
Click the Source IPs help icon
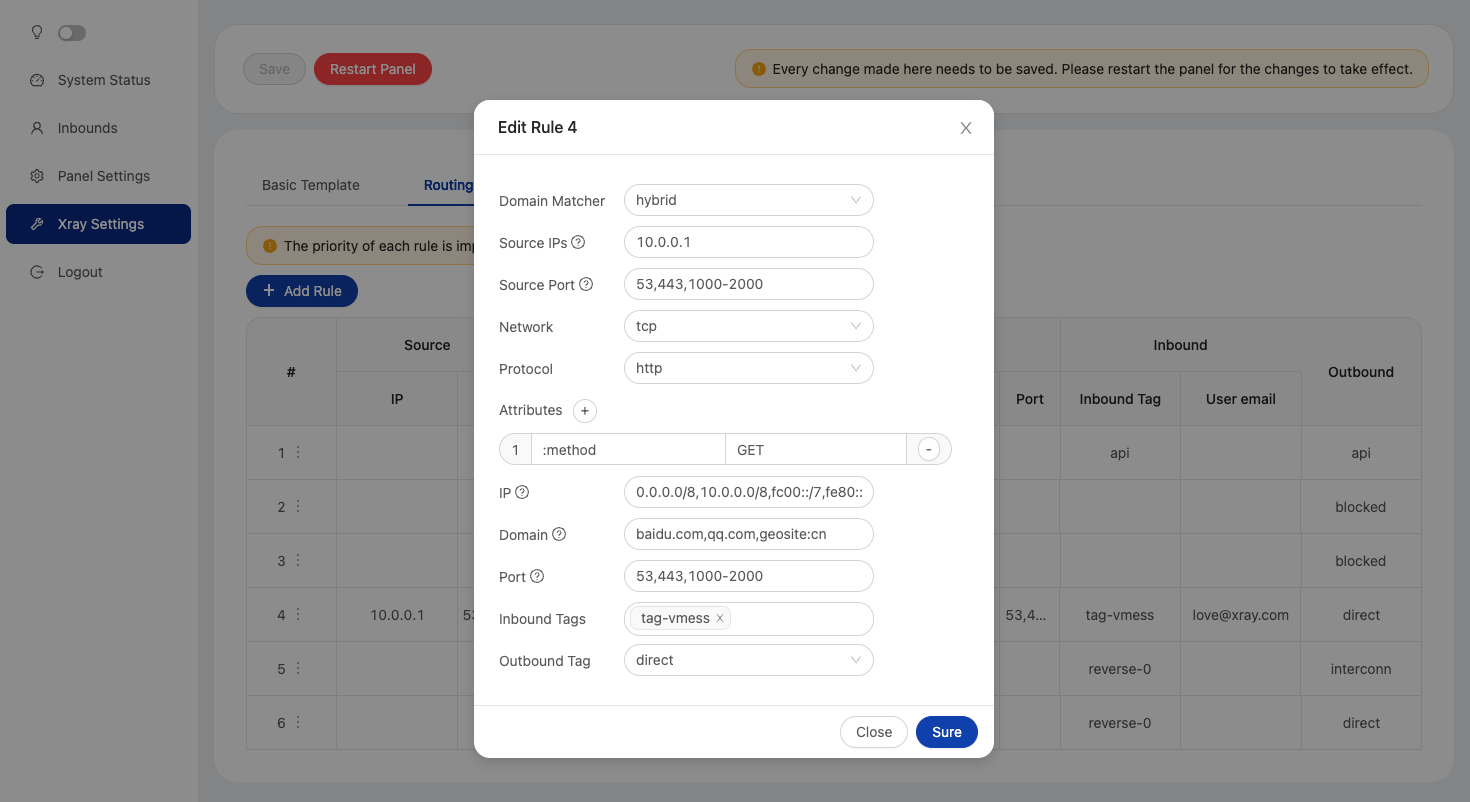pos(578,243)
